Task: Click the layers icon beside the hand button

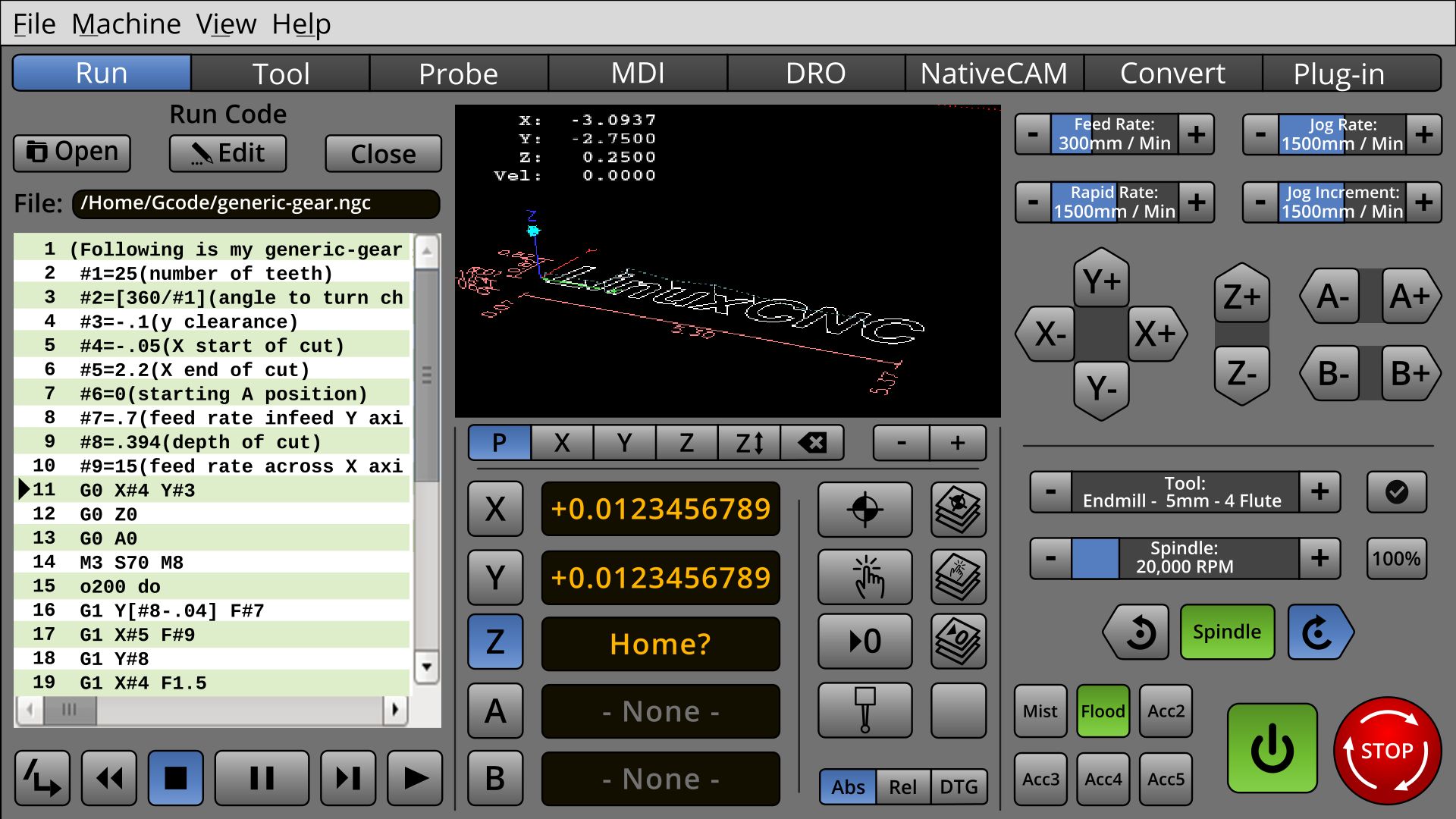Action: [959, 577]
